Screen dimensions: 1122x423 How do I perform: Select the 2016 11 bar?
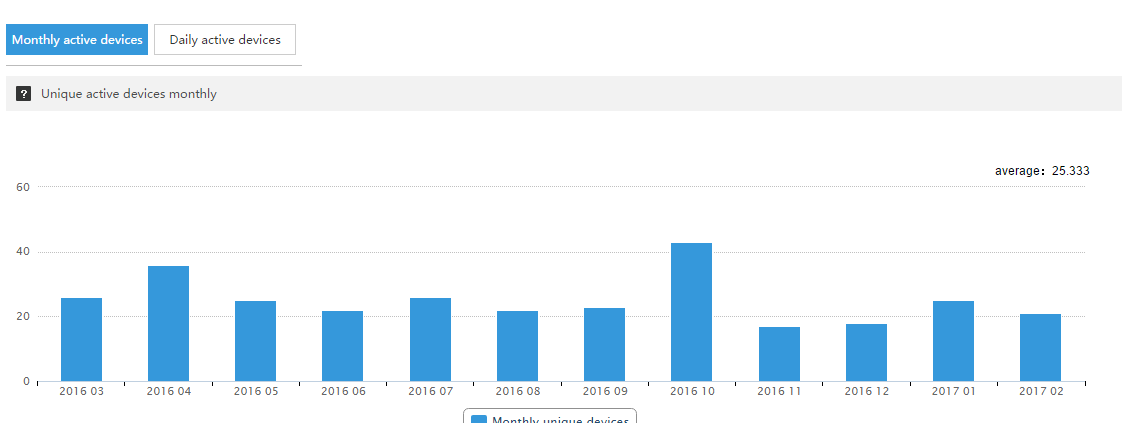click(x=779, y=354)
